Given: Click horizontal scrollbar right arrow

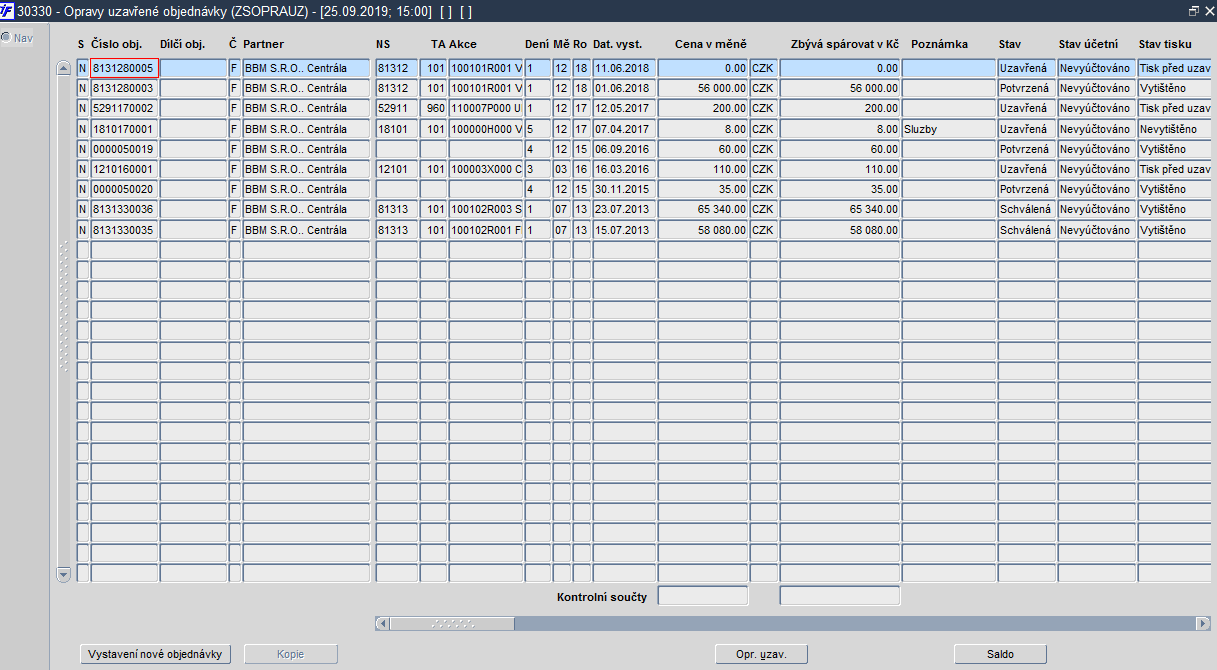Looking at the screenshot, I should (x=1203, y=623).
